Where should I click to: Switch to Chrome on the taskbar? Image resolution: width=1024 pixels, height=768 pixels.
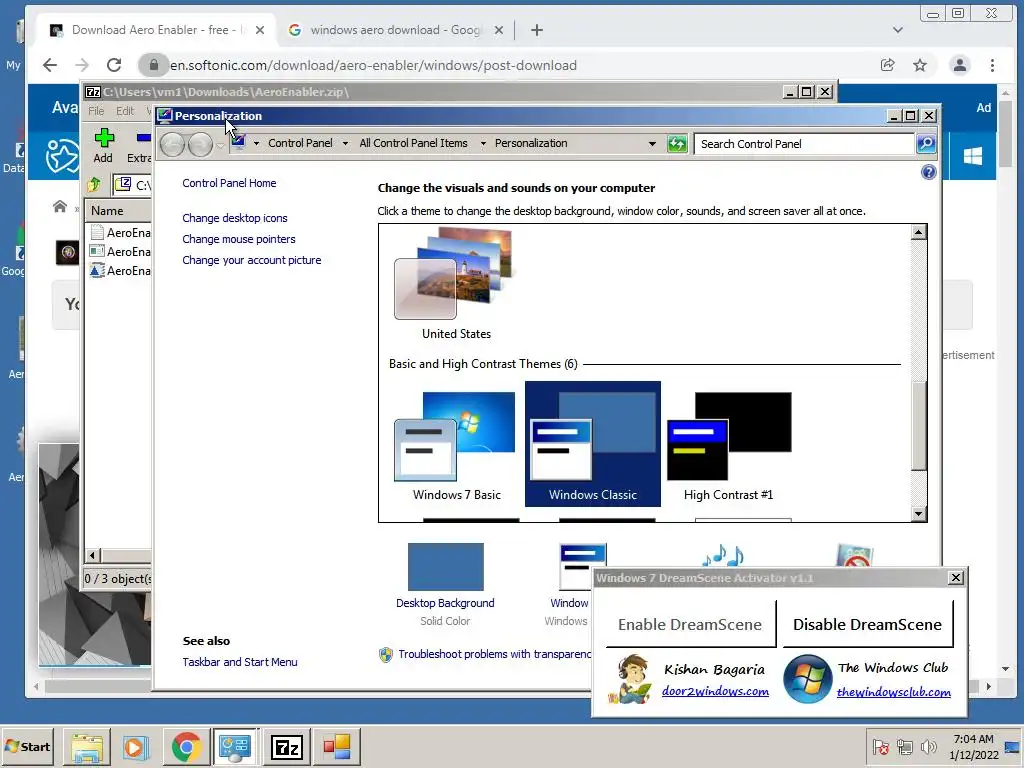coord(186,746)
